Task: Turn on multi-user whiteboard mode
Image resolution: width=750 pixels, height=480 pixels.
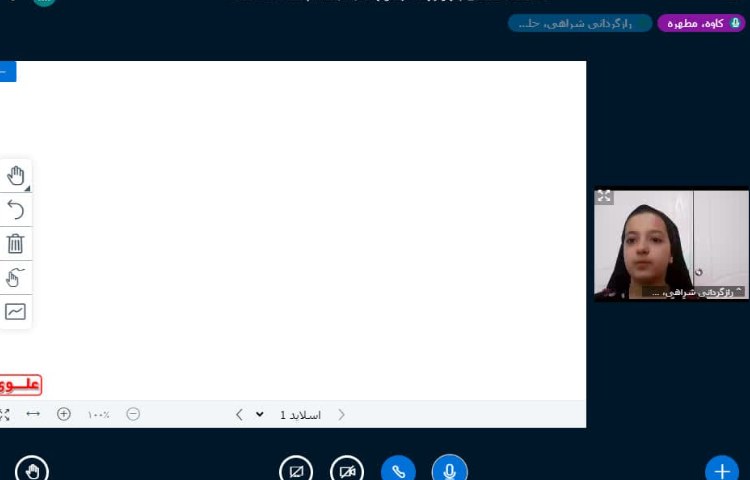Action: (x=15, y=277)
